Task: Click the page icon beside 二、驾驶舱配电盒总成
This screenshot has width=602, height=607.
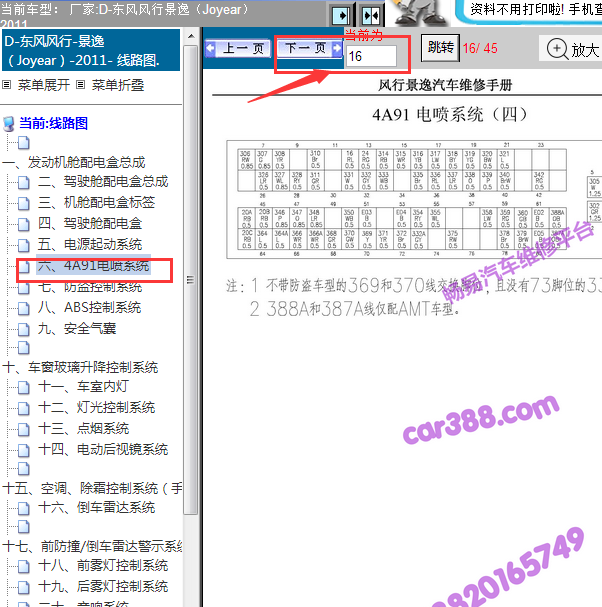Action: (24, 182)
